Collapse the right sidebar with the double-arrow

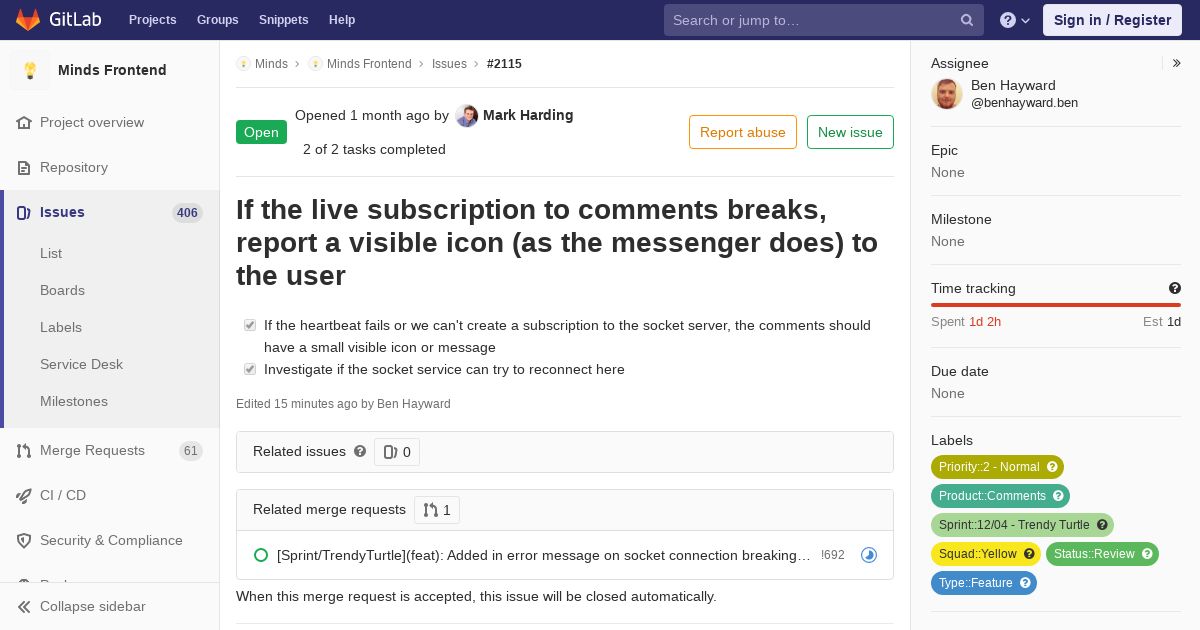point(1176,63)
